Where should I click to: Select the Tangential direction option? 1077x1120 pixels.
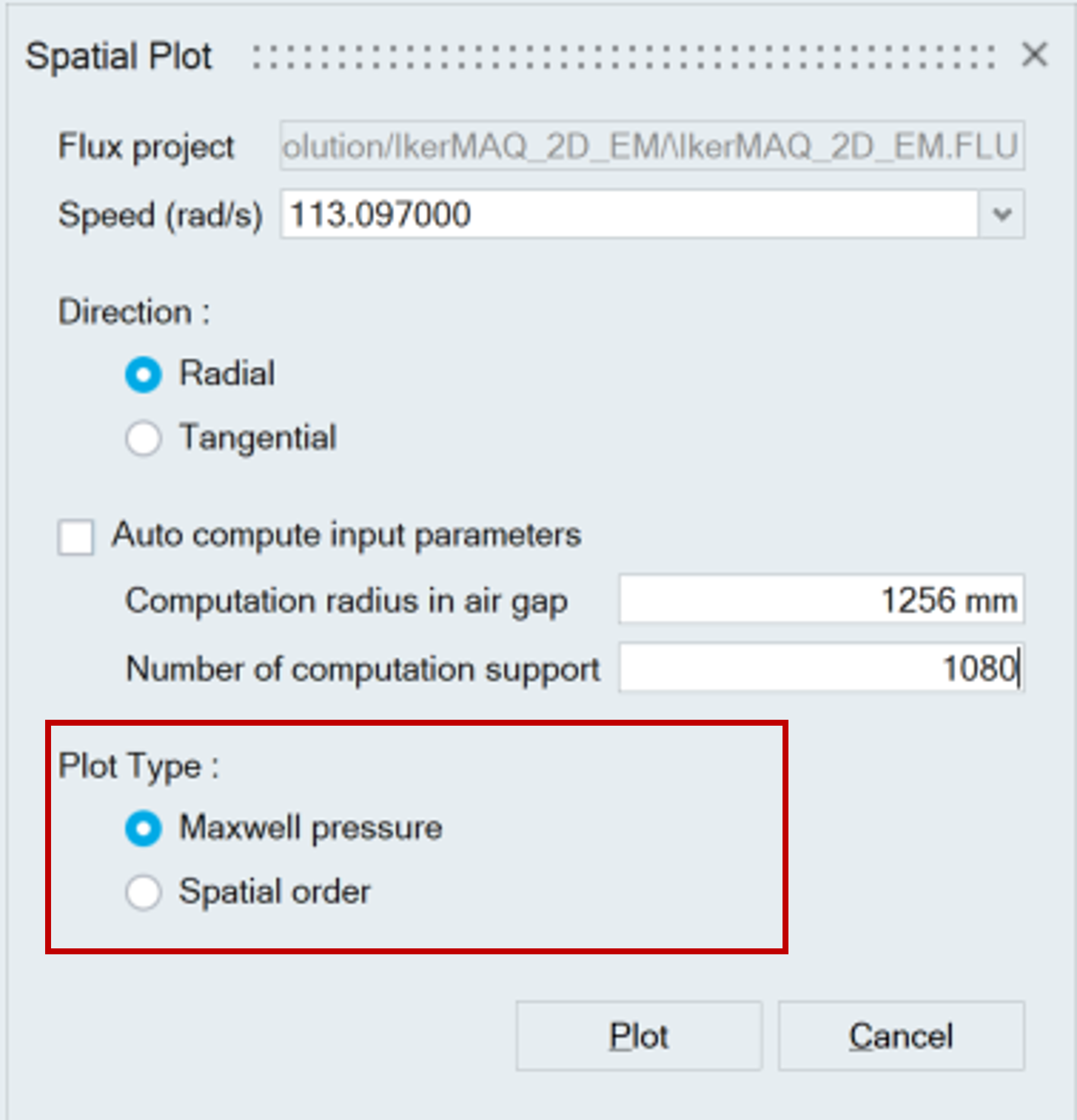pyautogui.click(x=143, y=438)
